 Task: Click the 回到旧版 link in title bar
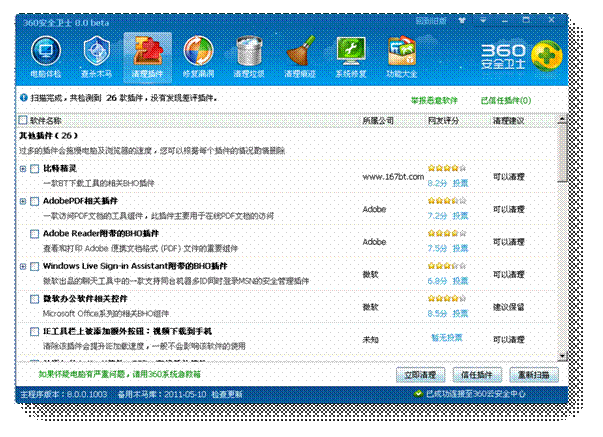[431, 20]
